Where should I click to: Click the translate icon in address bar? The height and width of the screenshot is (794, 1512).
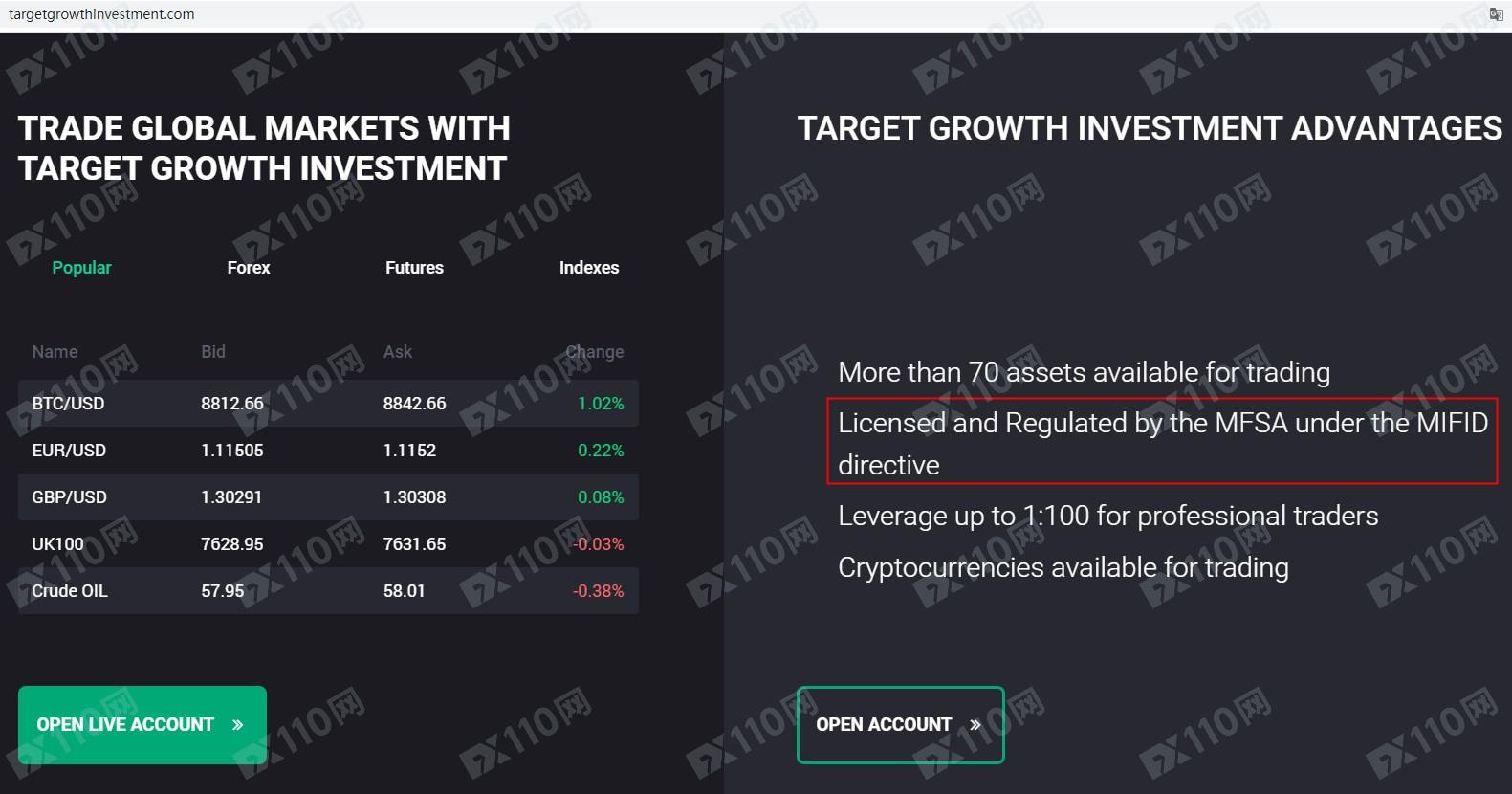click(1496, 14)
